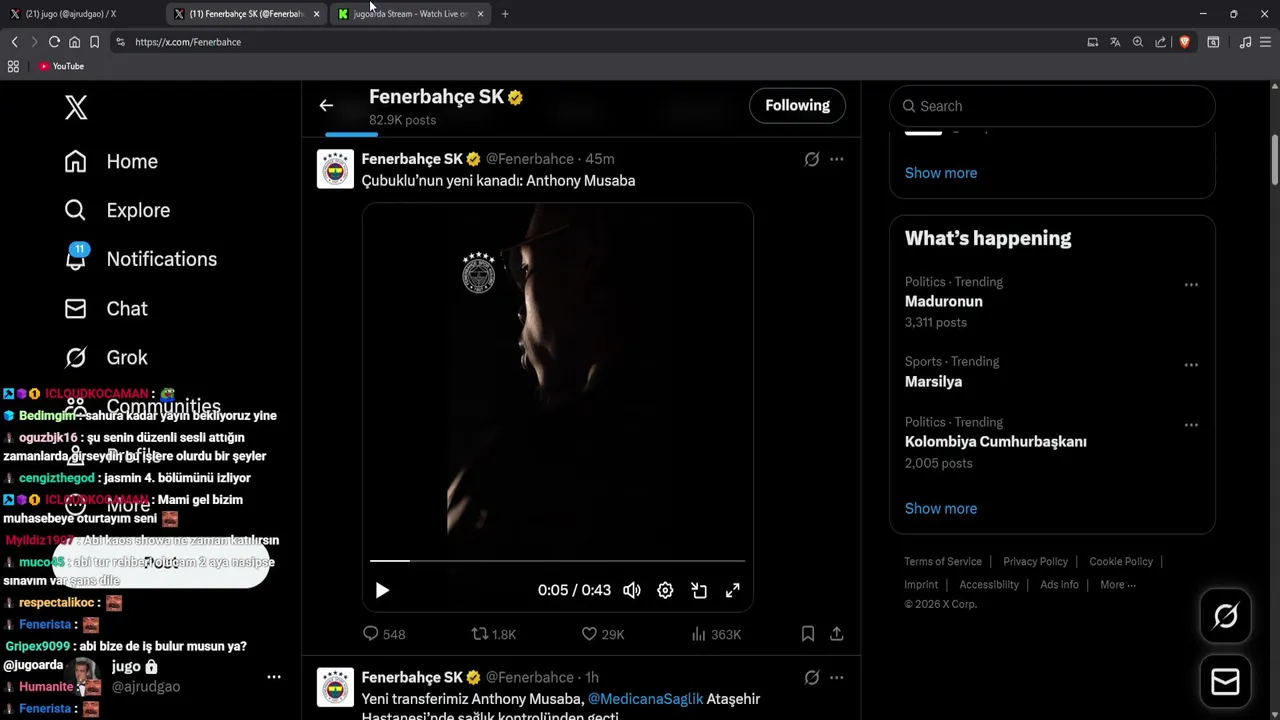
Task: Open Grok from the sidebar
Action: click(x=105, y=357)
